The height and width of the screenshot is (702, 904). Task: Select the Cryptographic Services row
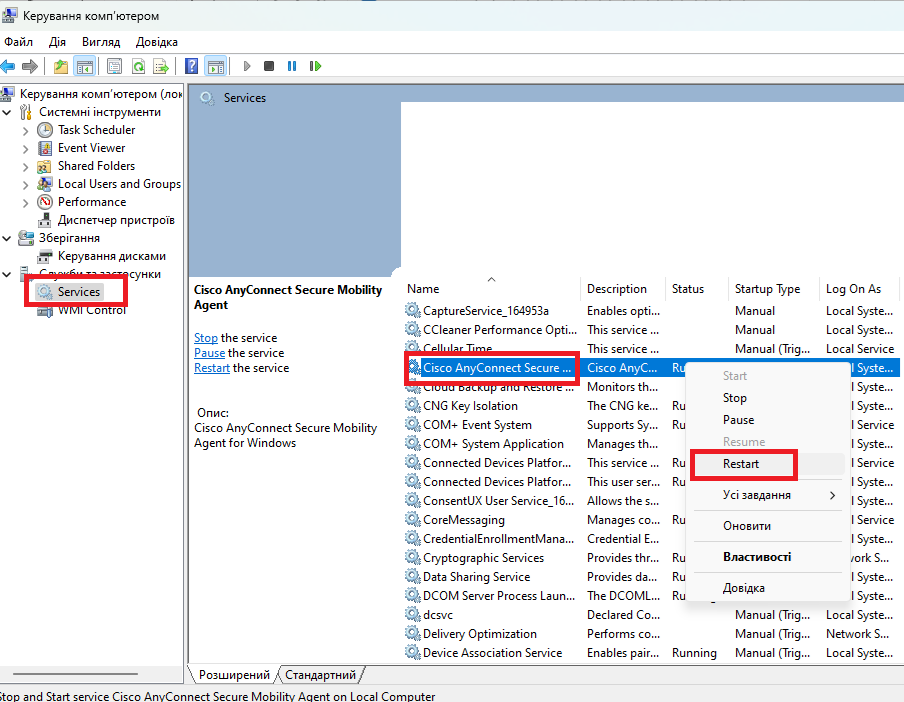pyautogui.click(x=483, y=558)
